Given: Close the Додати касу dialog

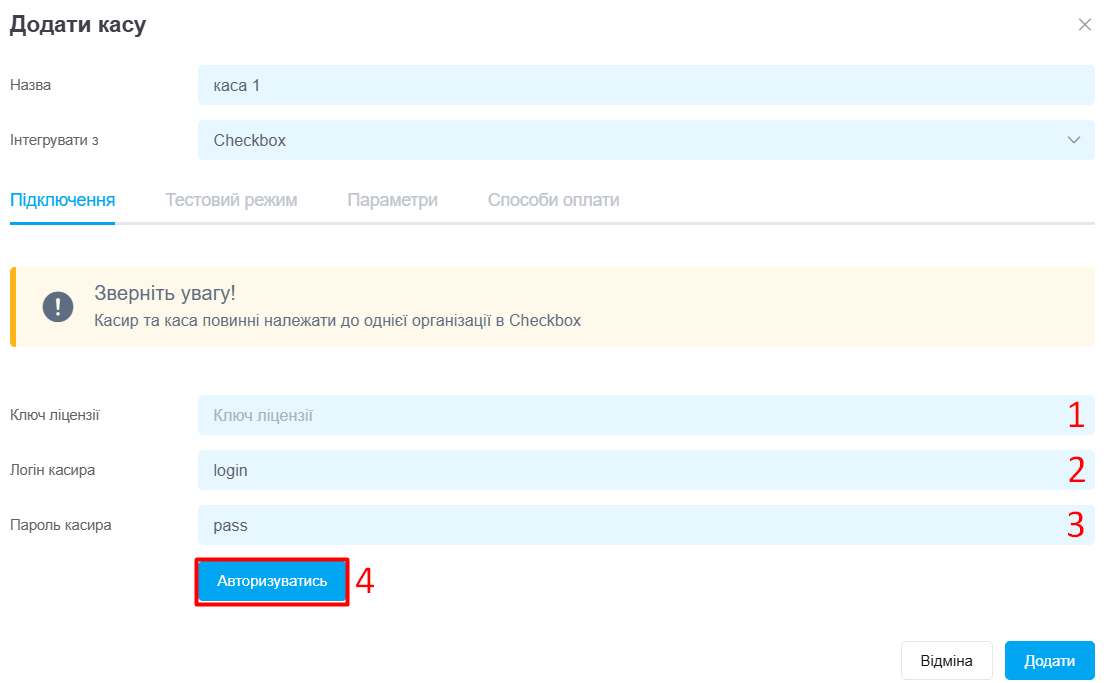Looking at the screenshot, I should (x=1085, y=25).
